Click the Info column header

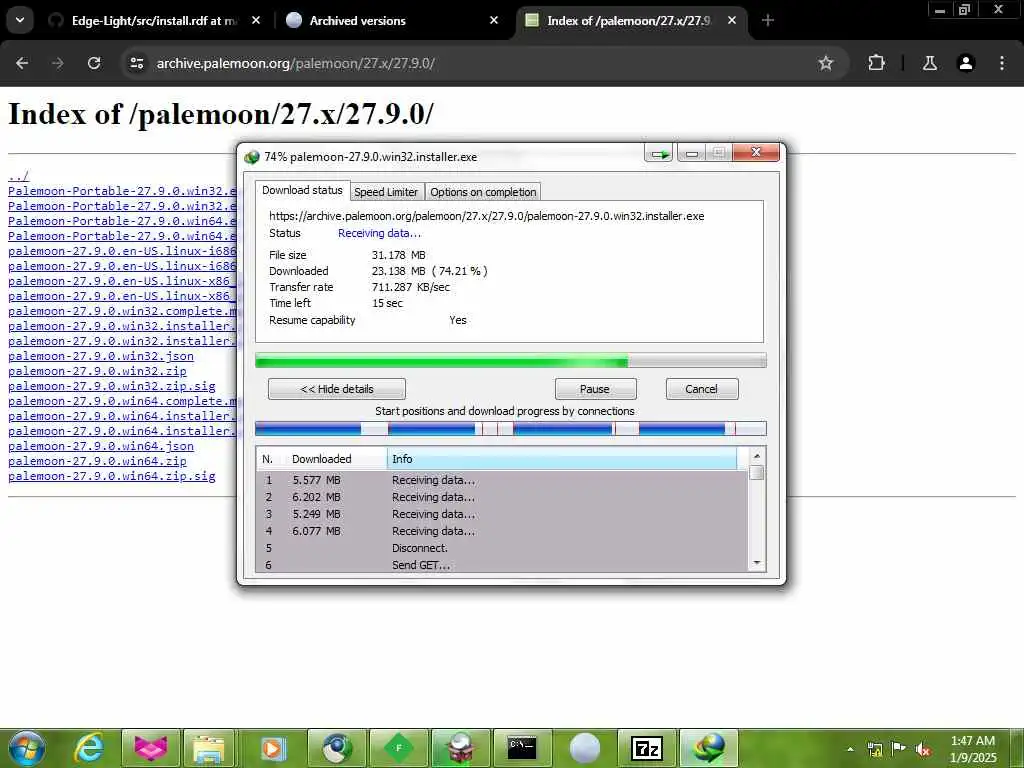[x=562, y=459]
